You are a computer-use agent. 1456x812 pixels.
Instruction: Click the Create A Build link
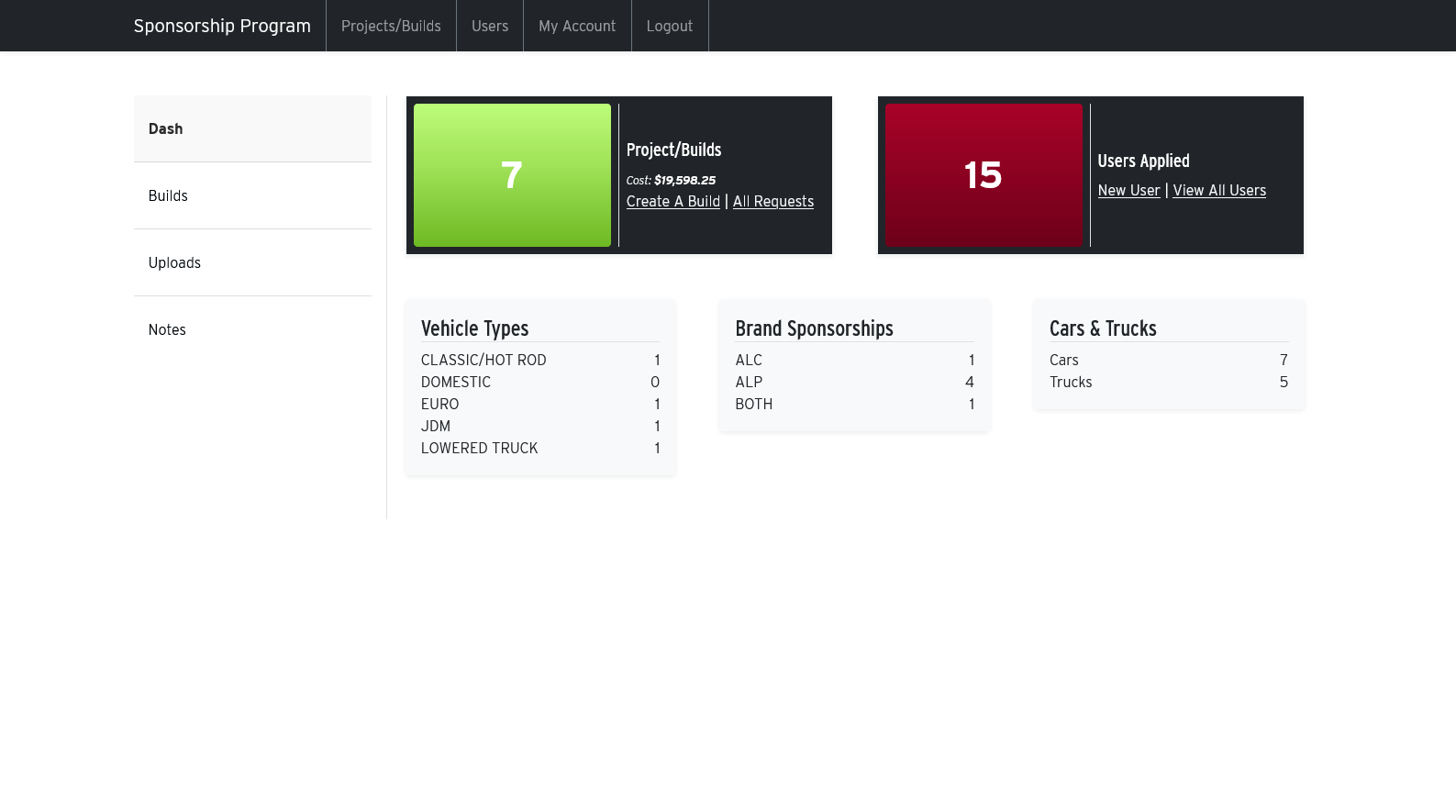coord(673,201)
